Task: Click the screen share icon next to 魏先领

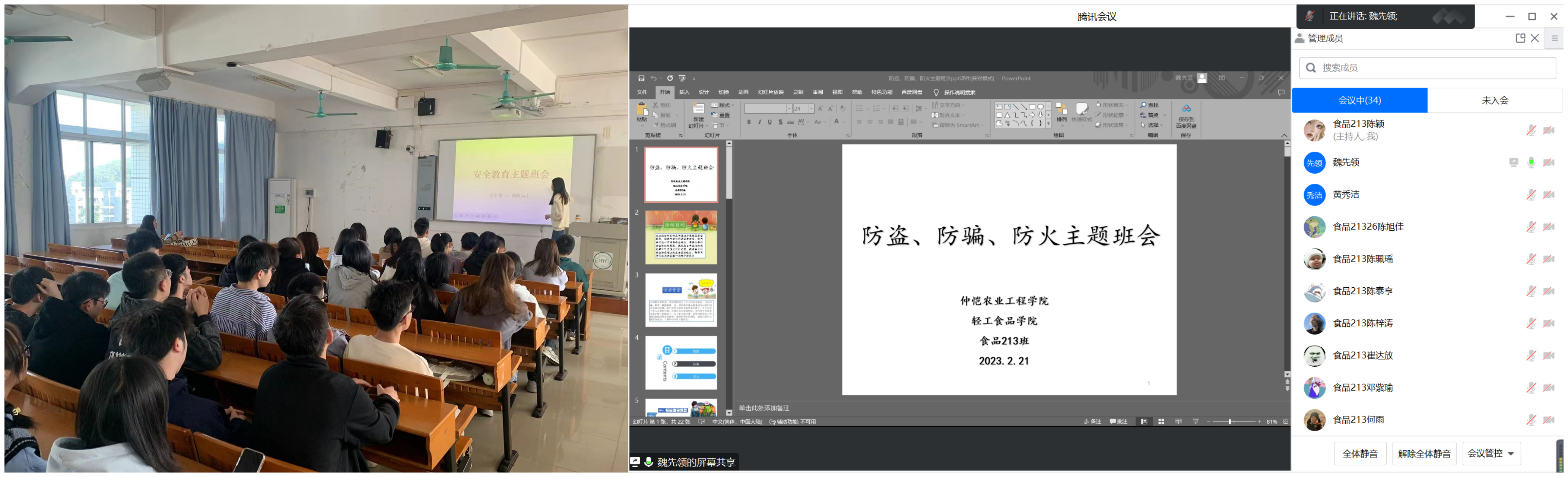Action: coord(1513,162)
